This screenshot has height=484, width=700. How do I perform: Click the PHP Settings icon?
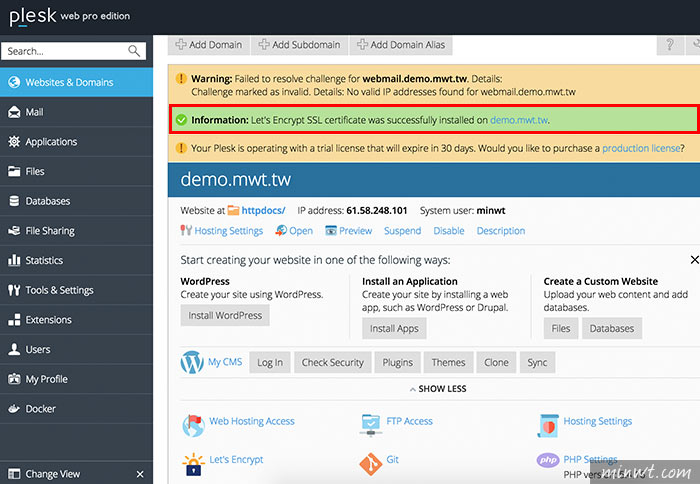pyautogui.click(x=548, y=460)
